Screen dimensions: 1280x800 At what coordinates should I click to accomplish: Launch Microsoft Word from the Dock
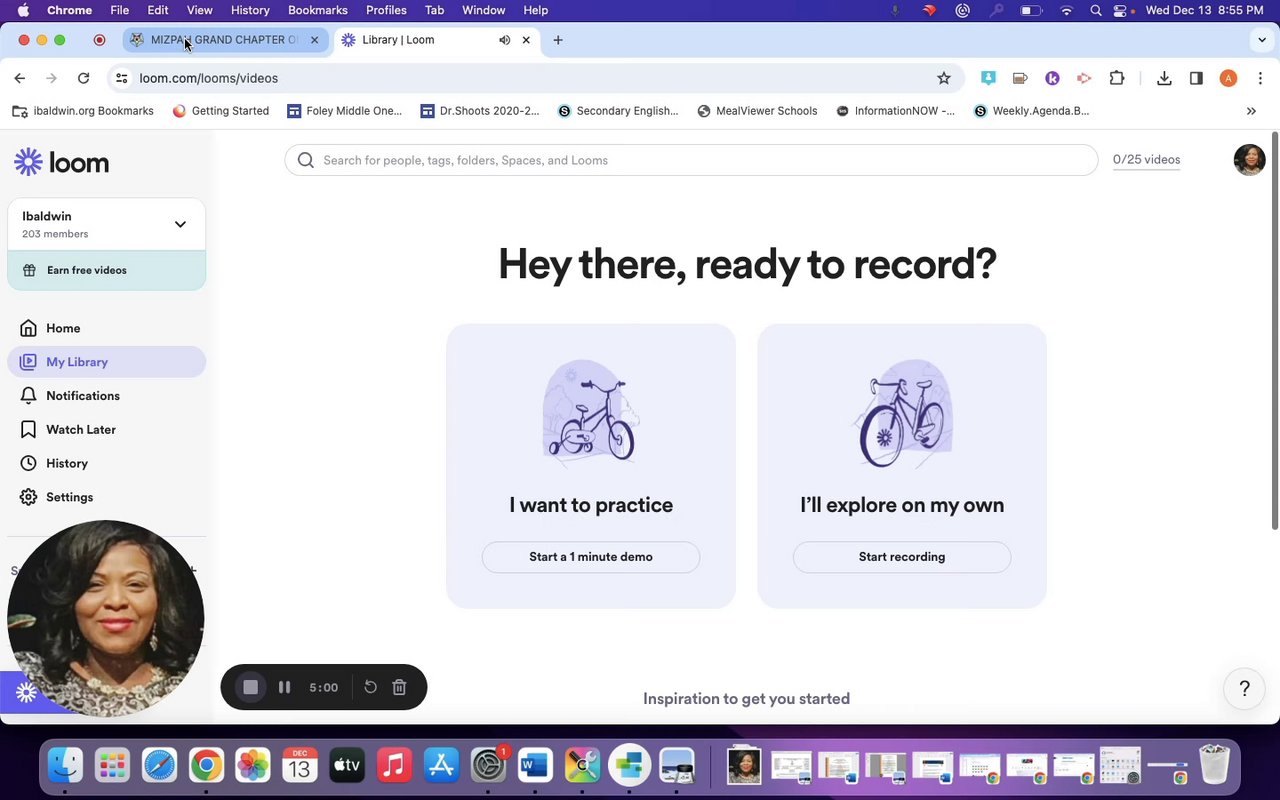pos(535,766)
